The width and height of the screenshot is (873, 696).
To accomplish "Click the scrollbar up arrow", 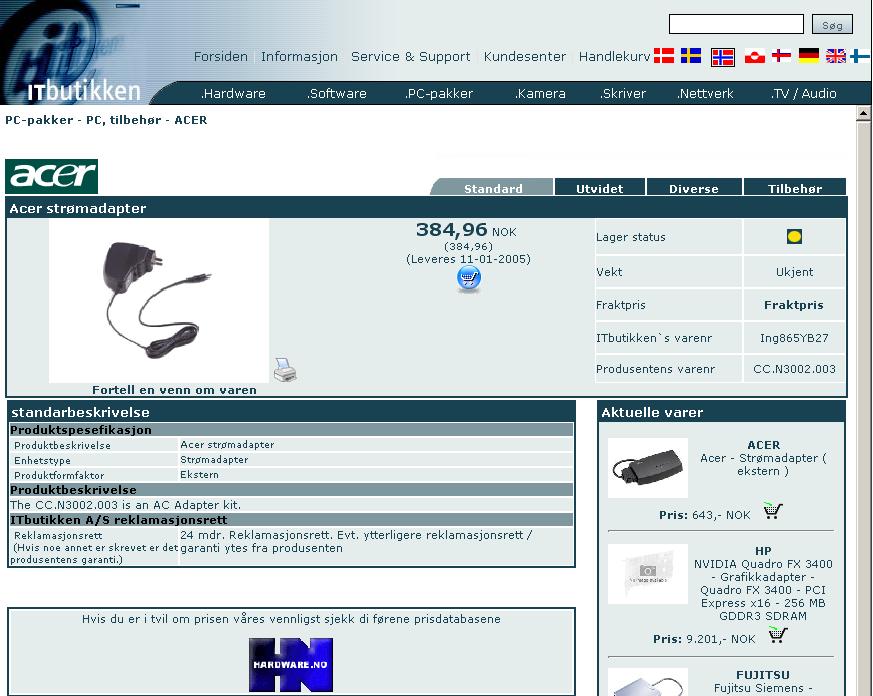I will [x=864, y=113].
